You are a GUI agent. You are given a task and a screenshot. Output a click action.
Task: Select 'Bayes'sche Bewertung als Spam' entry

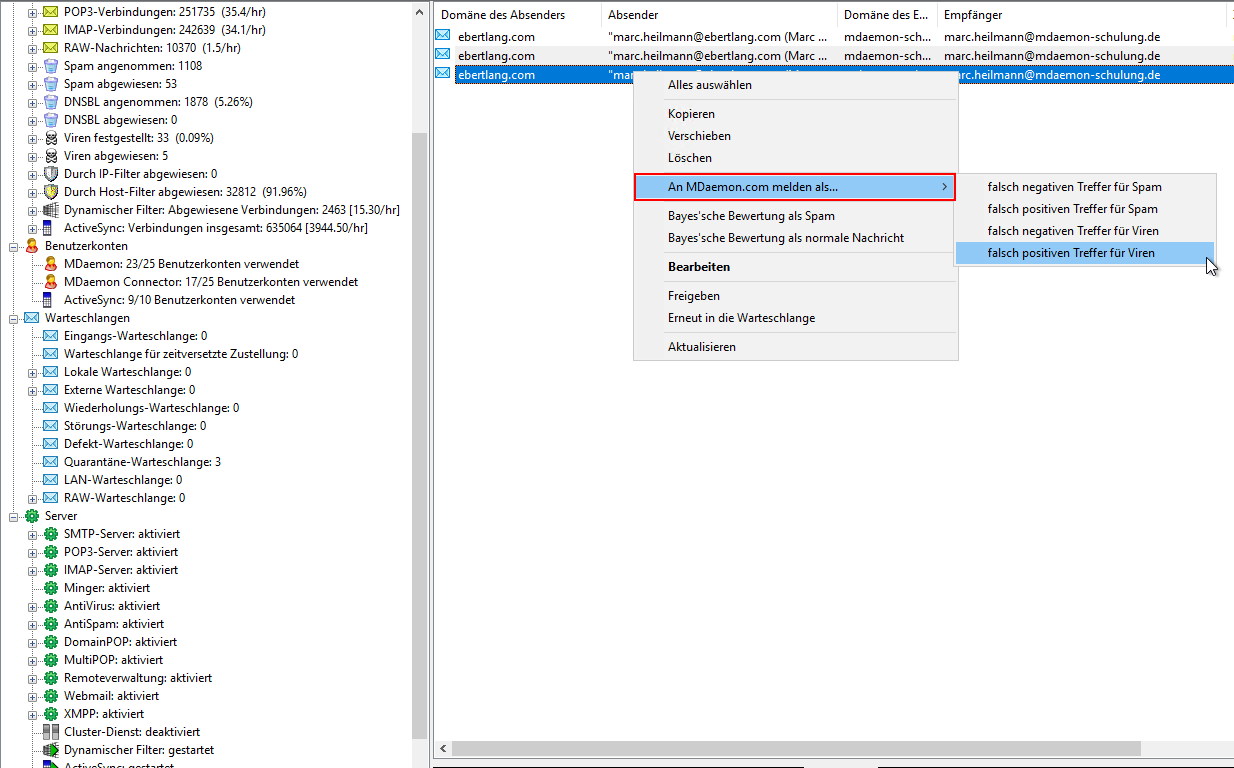pyautogui.click(x=751, y=216)
